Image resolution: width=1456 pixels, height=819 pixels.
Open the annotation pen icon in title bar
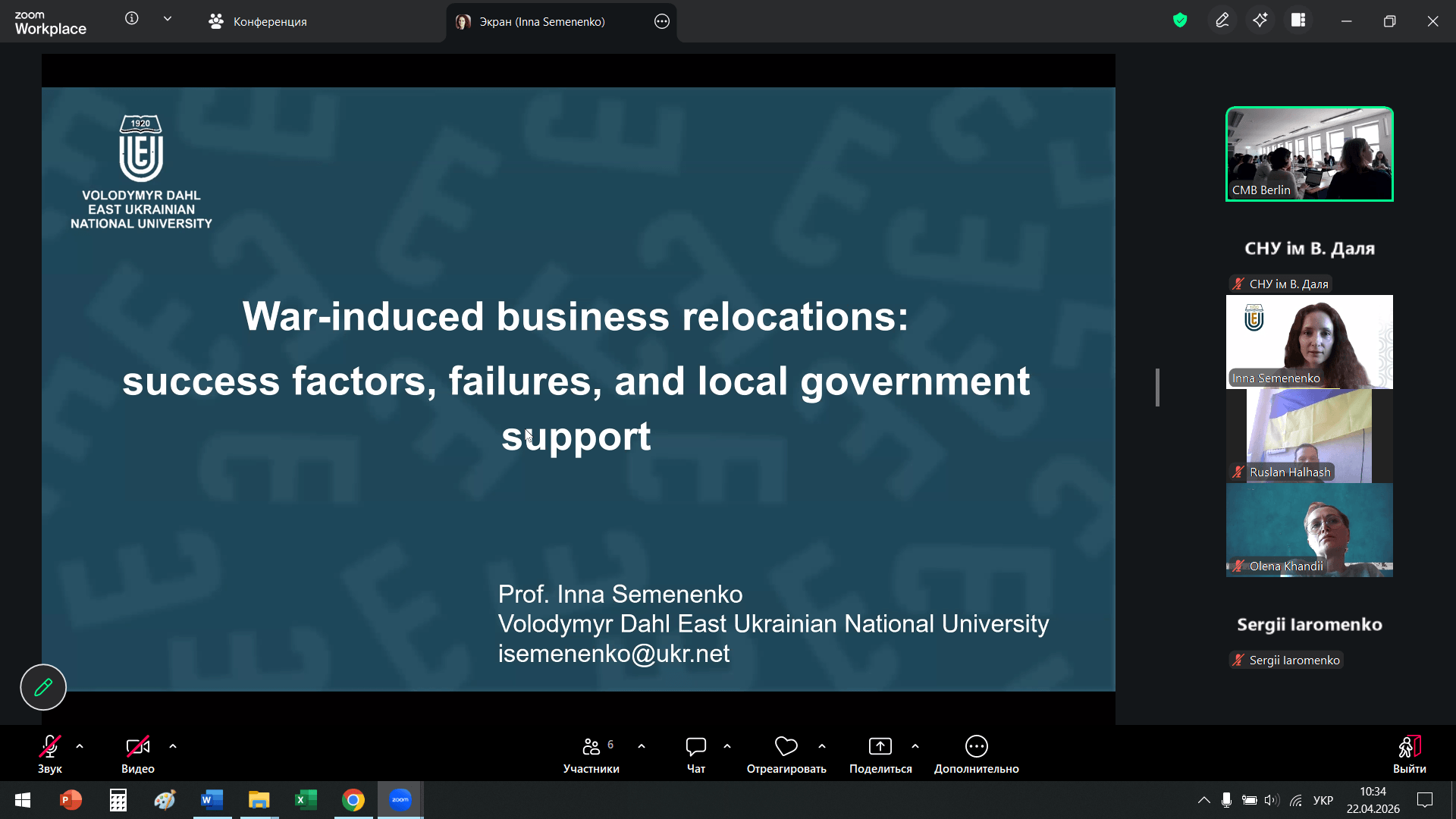[x=1222, y=20]
